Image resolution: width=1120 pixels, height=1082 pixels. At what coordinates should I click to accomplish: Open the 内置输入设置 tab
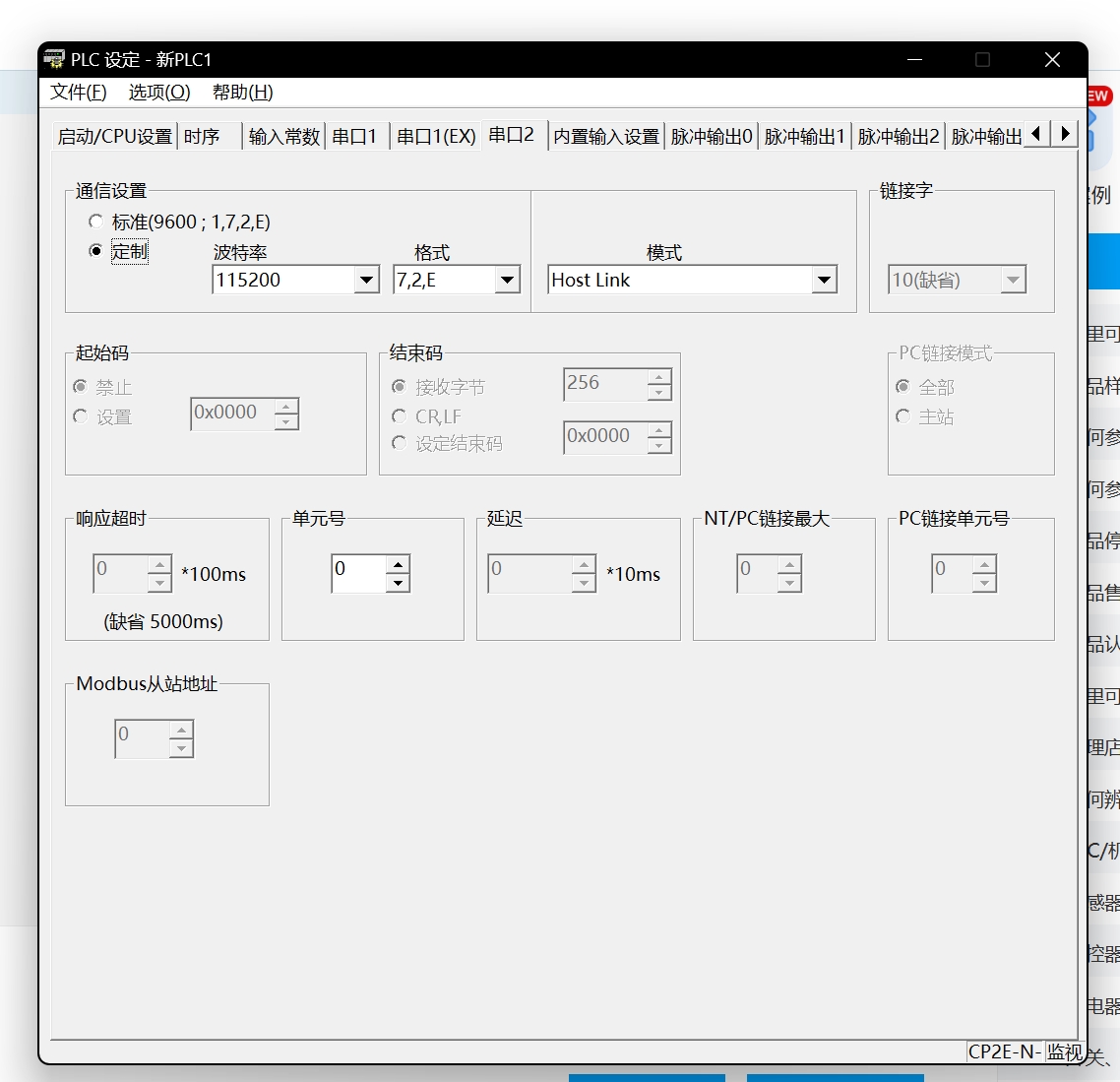pyautogui.click(x=606, y=137)
